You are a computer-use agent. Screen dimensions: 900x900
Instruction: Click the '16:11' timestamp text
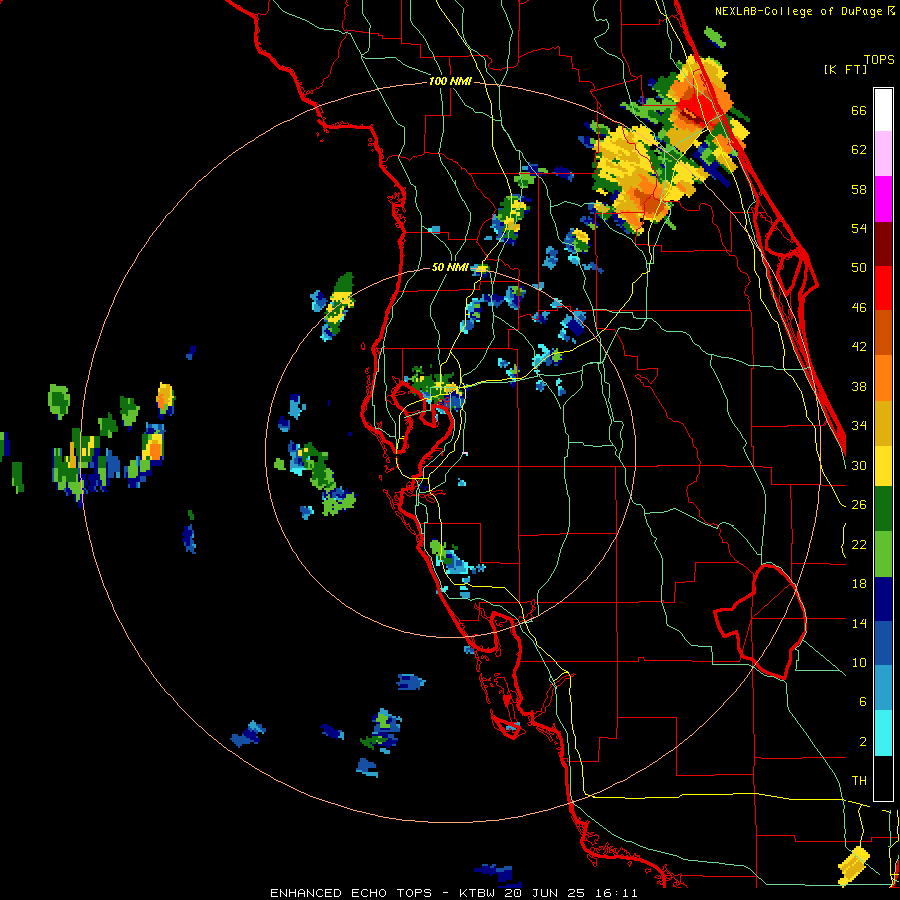coord(616,893)
